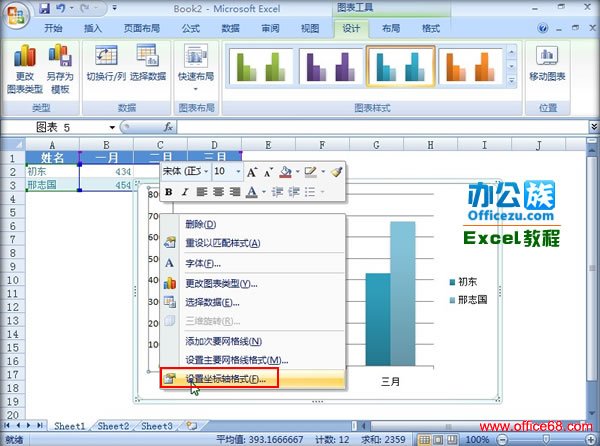
Task: Open the font name dropdown in mini toolbar
Action: click(206, 171)
